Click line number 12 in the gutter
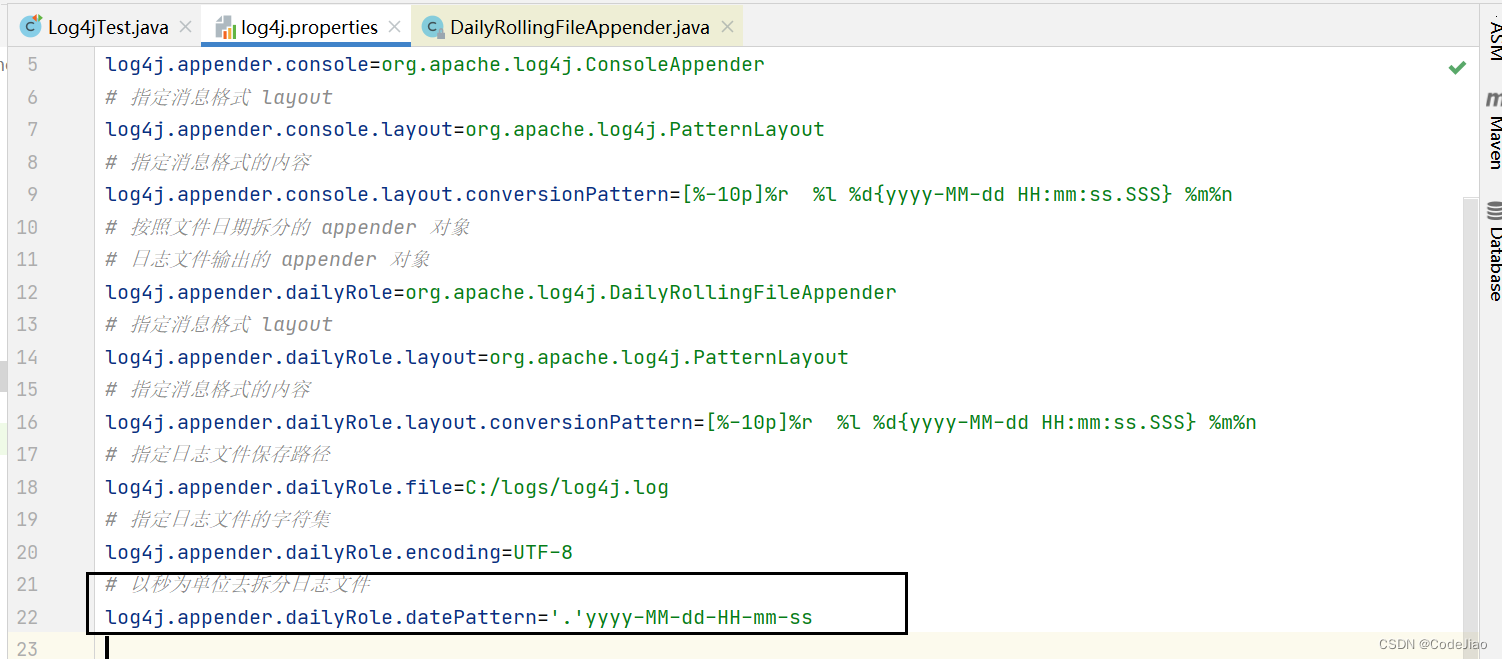The width and height of the screenshot is (1502, 659). pos(27,293)
